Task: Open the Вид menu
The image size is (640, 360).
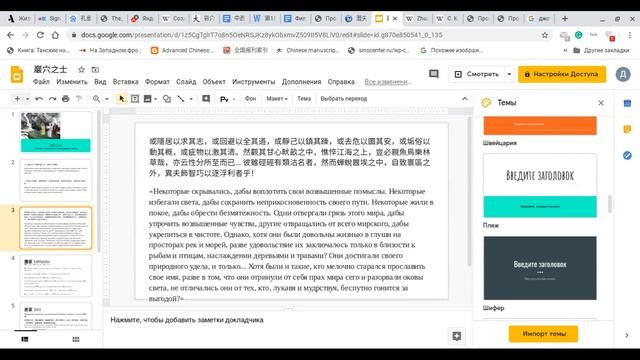Action: coord(100,82)
